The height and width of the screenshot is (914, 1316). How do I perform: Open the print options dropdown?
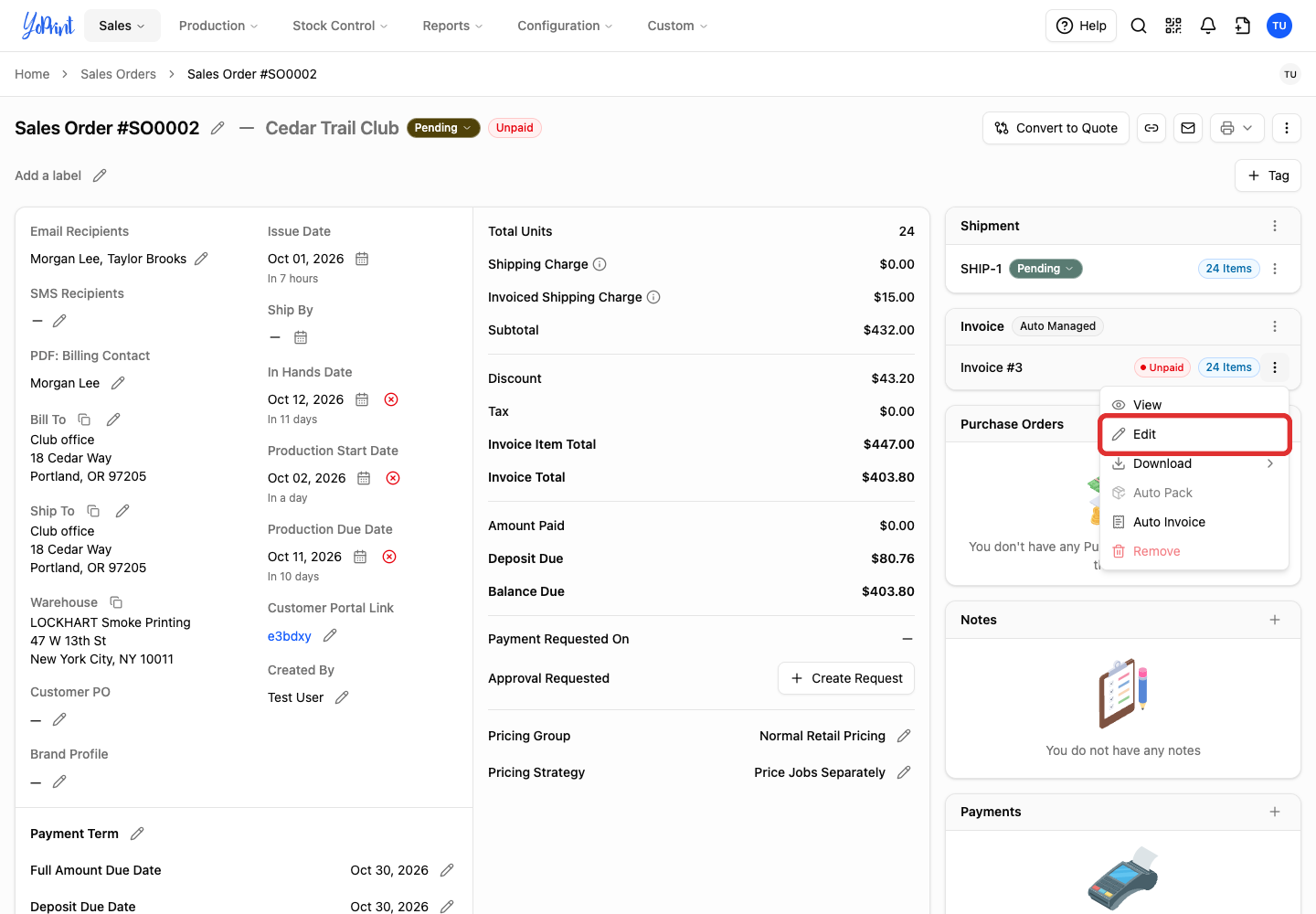pos(1237,128)
